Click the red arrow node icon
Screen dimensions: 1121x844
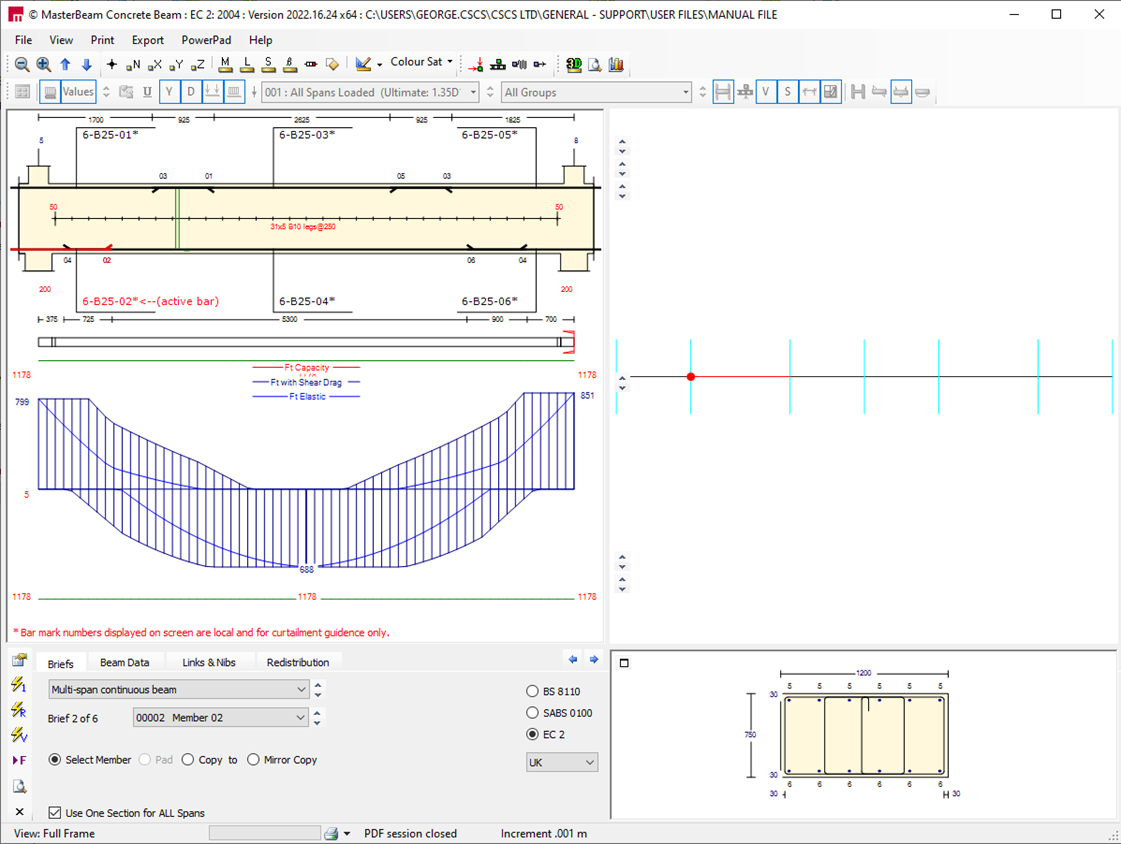pos(476,64)
